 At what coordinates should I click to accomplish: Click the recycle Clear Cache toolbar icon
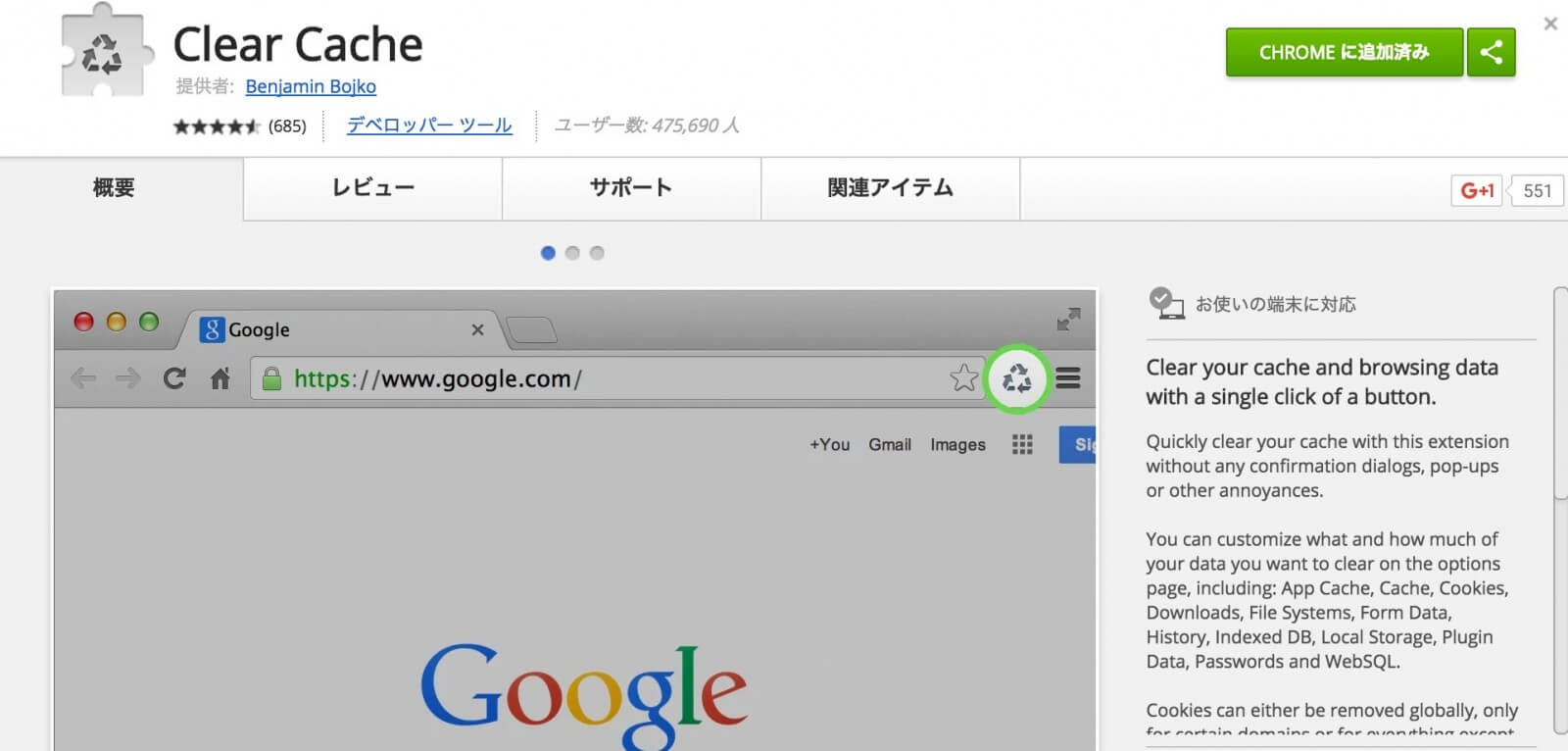point(1017,378)
